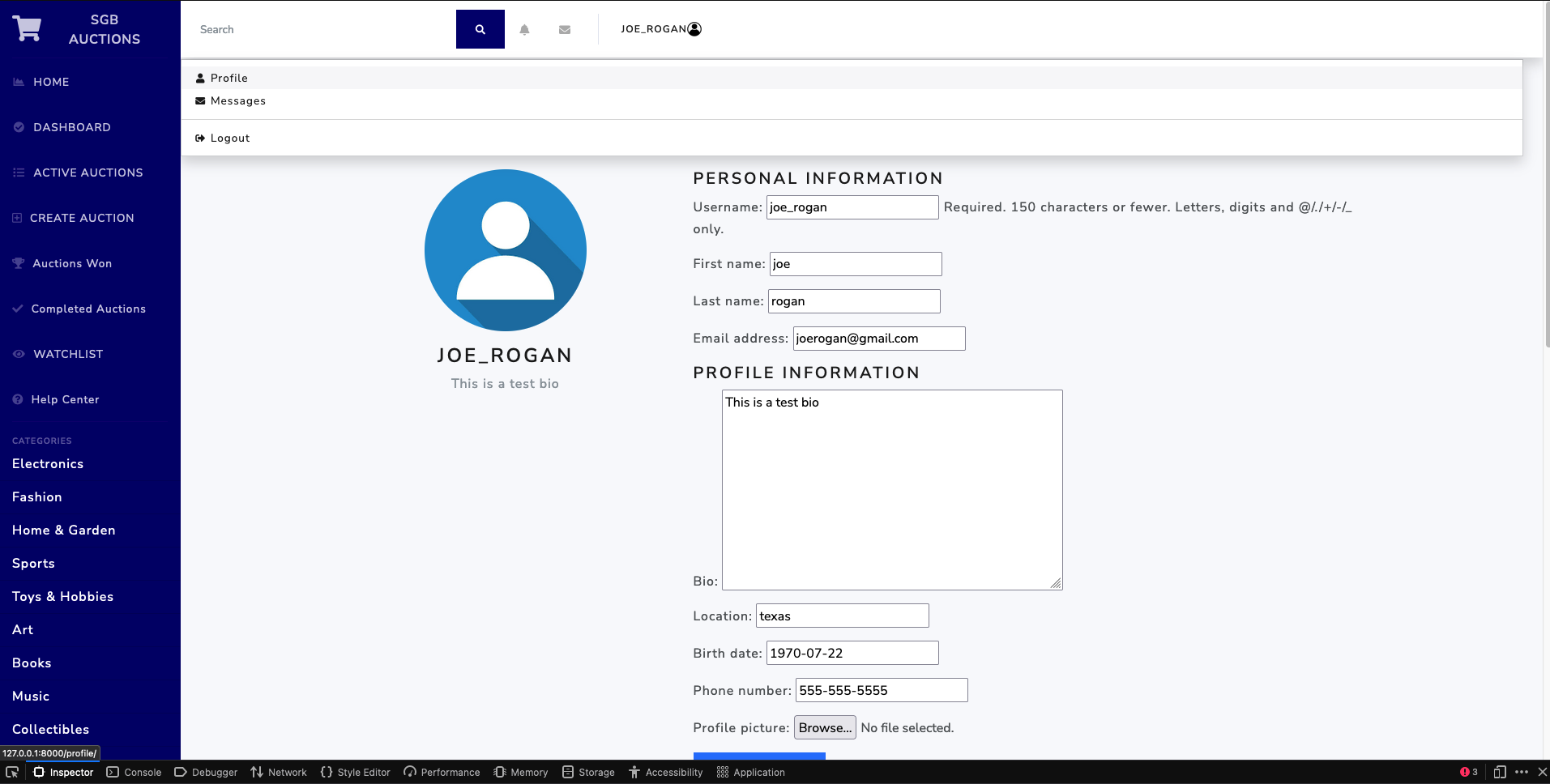This screenshot has width=1550, height=784.
Task: Click the Dashboard sidebar icon
Action: point(19,127)
